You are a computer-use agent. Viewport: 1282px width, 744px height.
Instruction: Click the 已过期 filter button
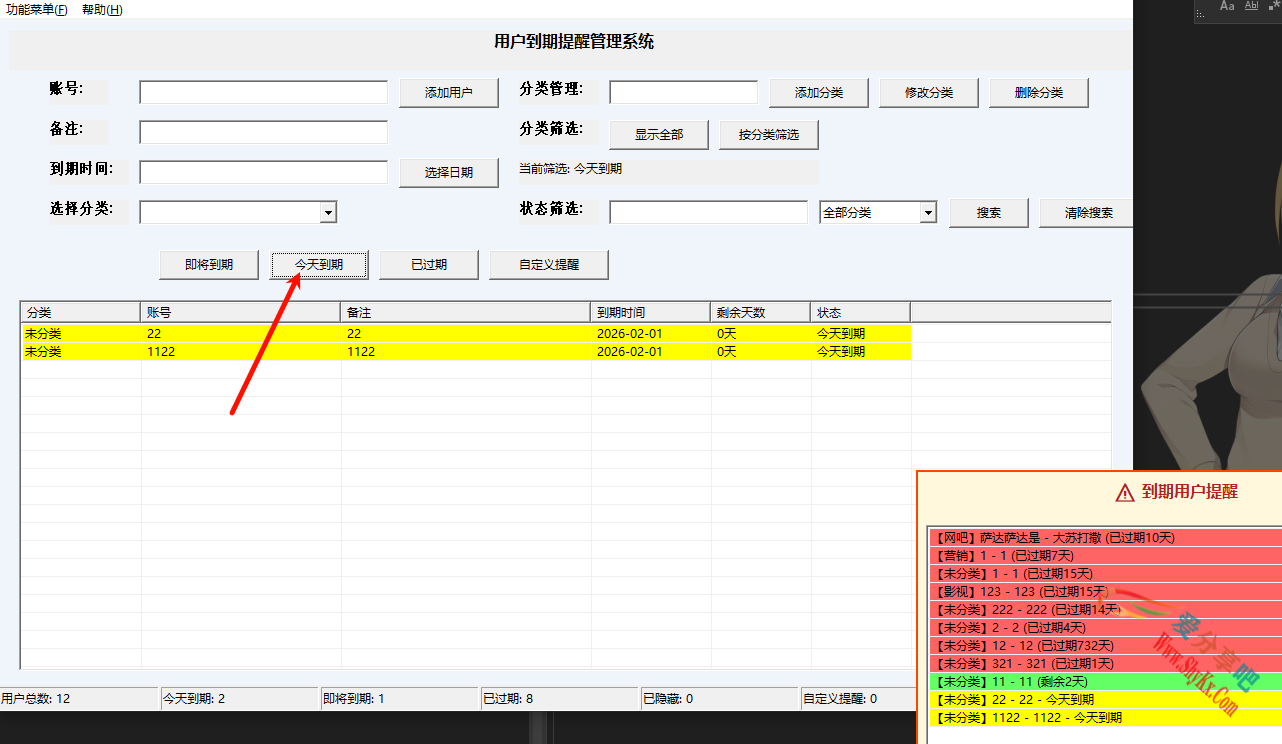(x=428, y=264)
